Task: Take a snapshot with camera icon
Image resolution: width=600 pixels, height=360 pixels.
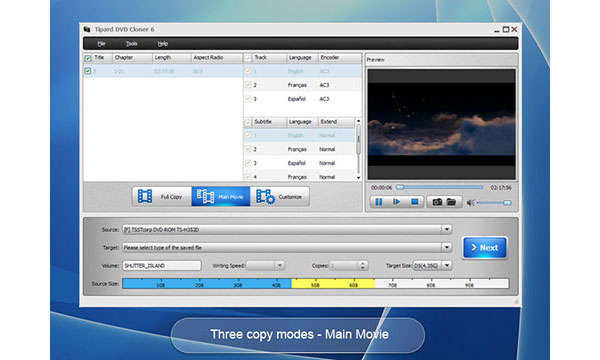Action: (x=437, y=202)
